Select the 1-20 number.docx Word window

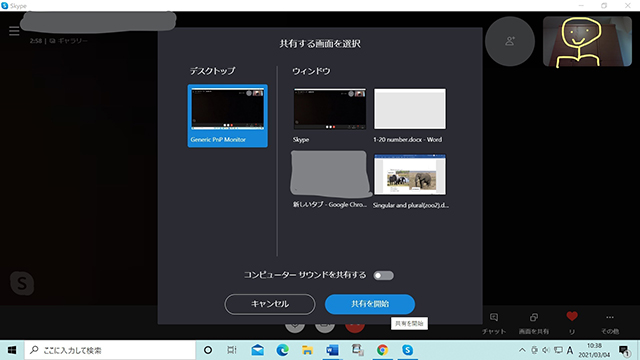(x=410, y=109)
